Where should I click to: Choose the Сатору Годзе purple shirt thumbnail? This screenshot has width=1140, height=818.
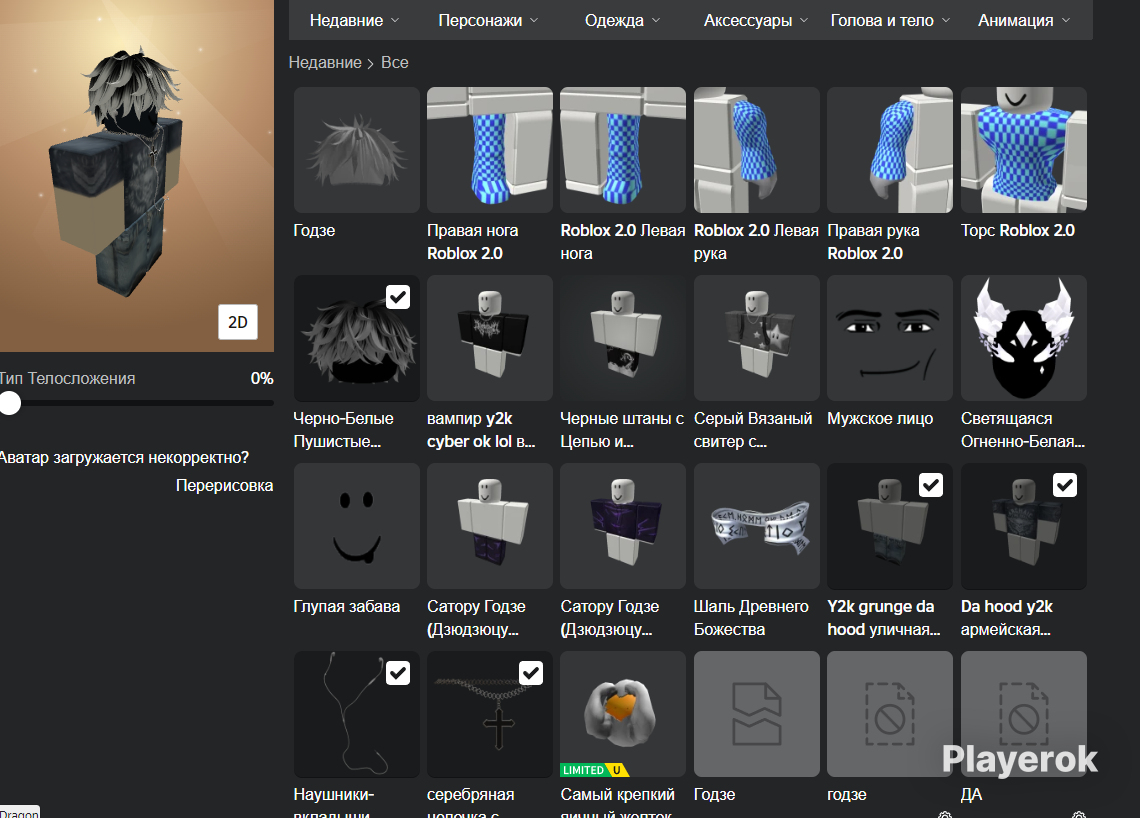[x=623, y=526]
